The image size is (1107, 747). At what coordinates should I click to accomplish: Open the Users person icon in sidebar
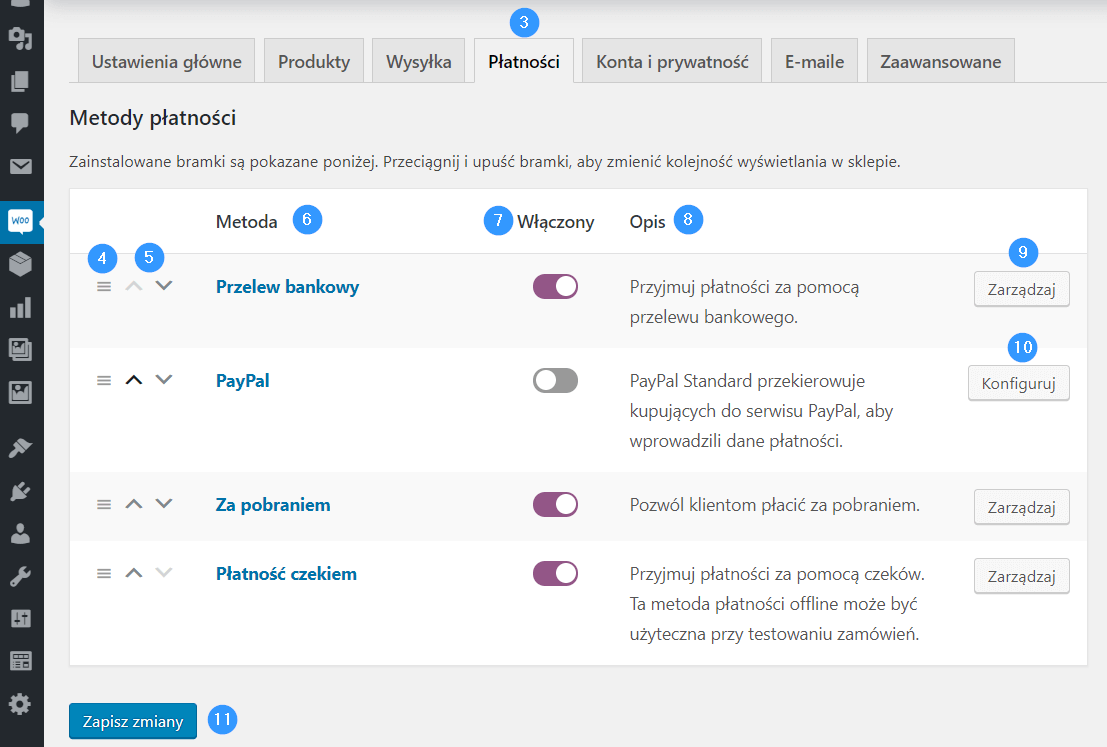20,534
